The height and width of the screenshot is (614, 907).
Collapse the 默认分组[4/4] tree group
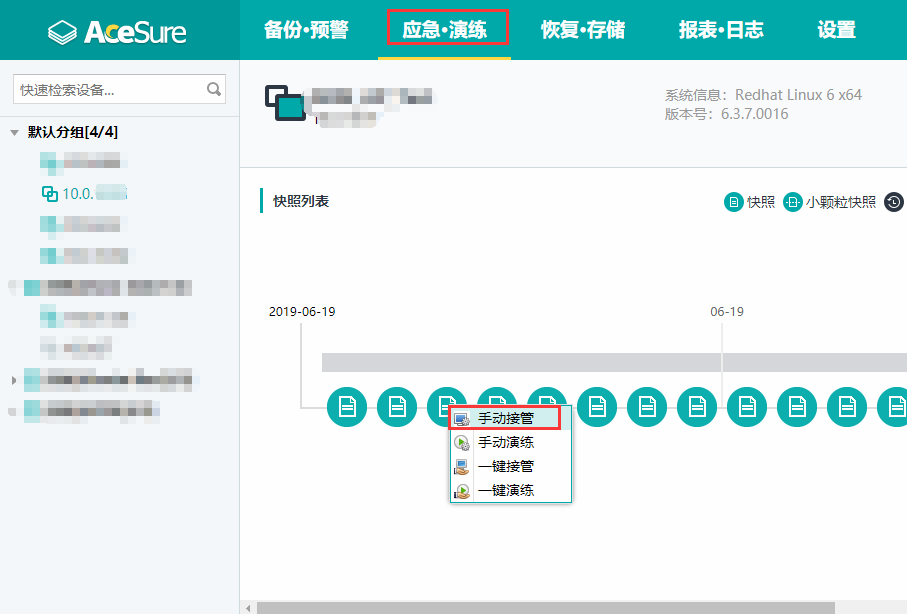point(12,131)
